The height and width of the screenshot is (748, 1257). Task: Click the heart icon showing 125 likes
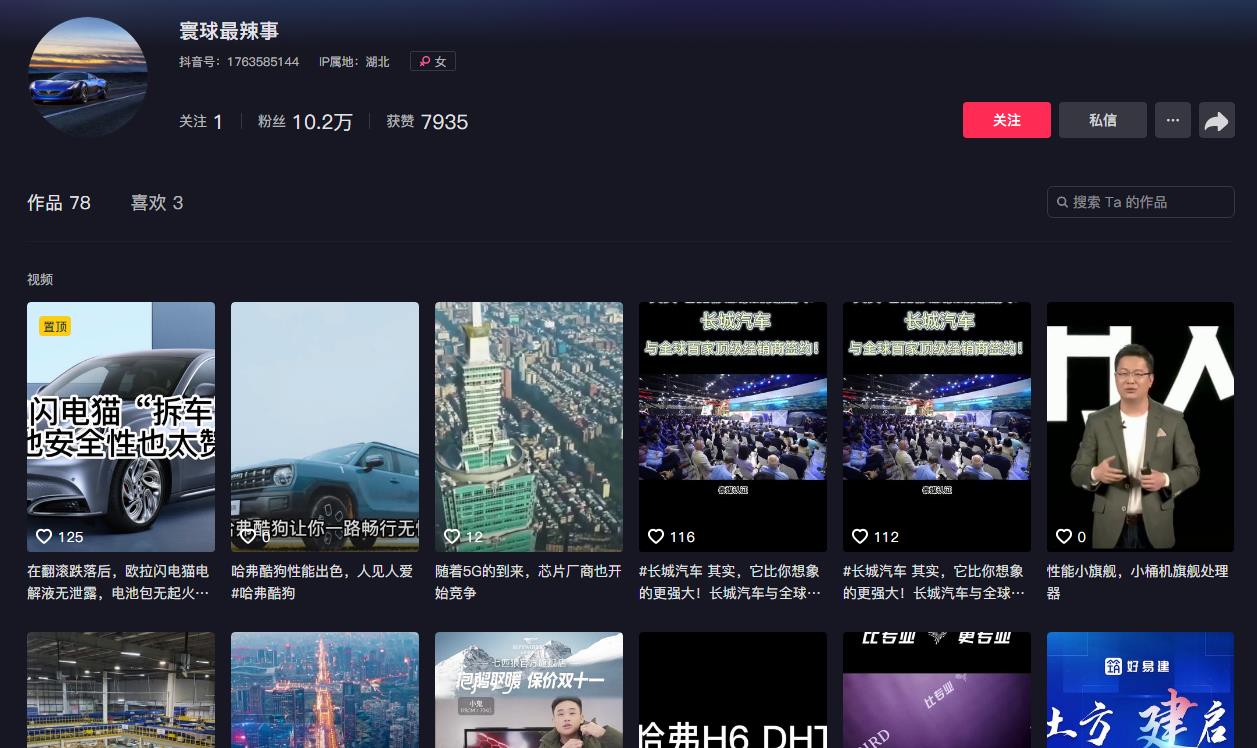[44, 536]
